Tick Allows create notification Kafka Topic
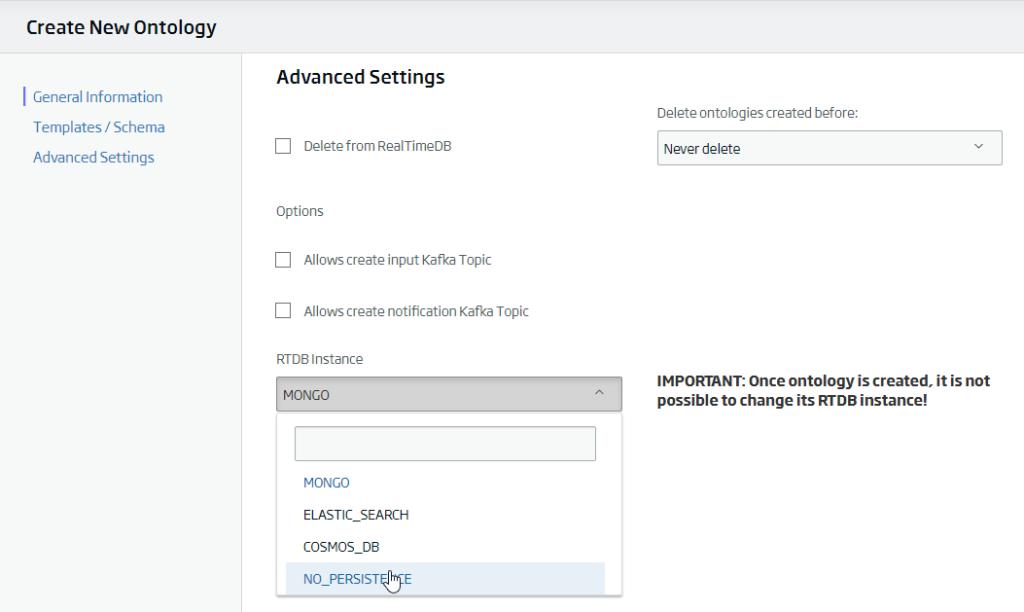 (x=283, y=311)
